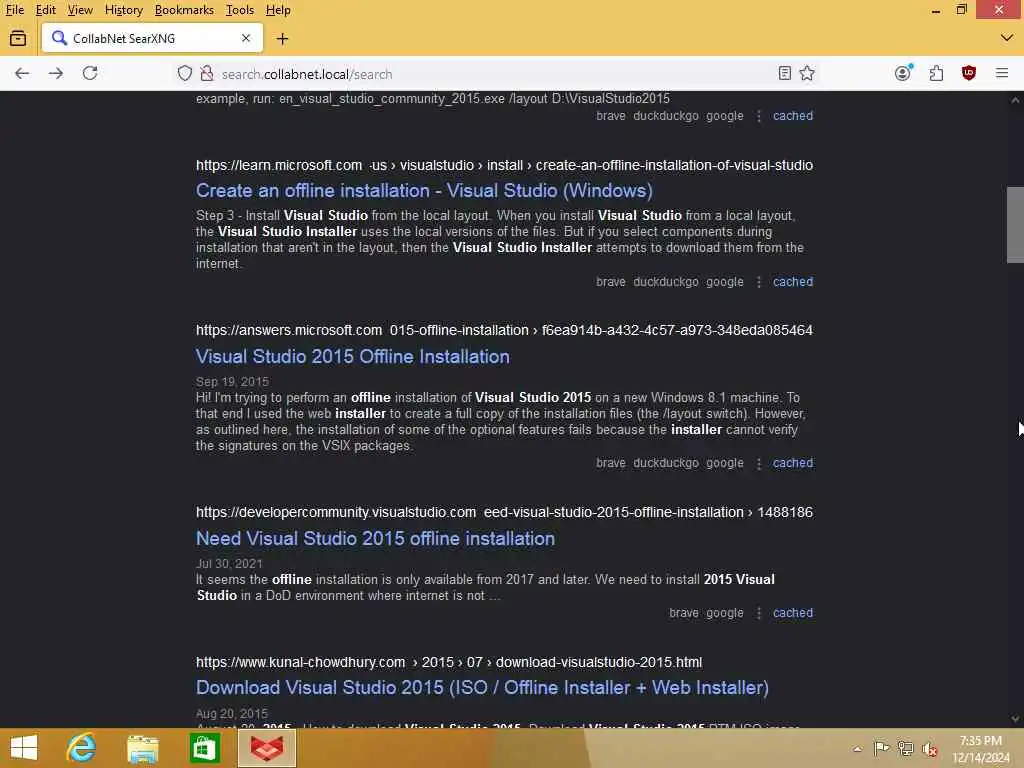Go forward to the next page
Screen dimensions: 1024x768
tap(56, 73)
